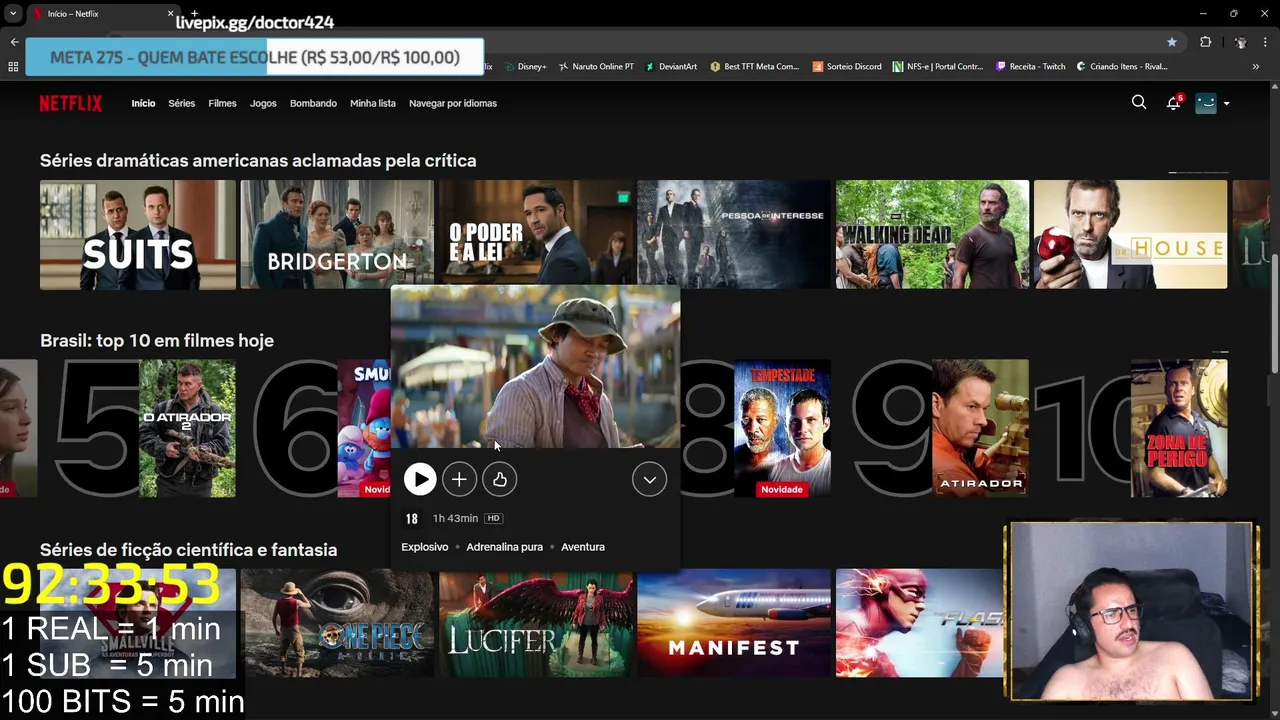Open the Zona de Perigo poster at rank 10

pyautogui.click(x=1179, y=428)
